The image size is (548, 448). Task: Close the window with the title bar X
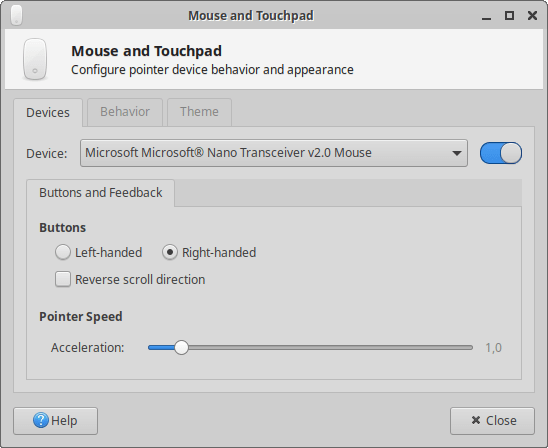pos(532,16)
